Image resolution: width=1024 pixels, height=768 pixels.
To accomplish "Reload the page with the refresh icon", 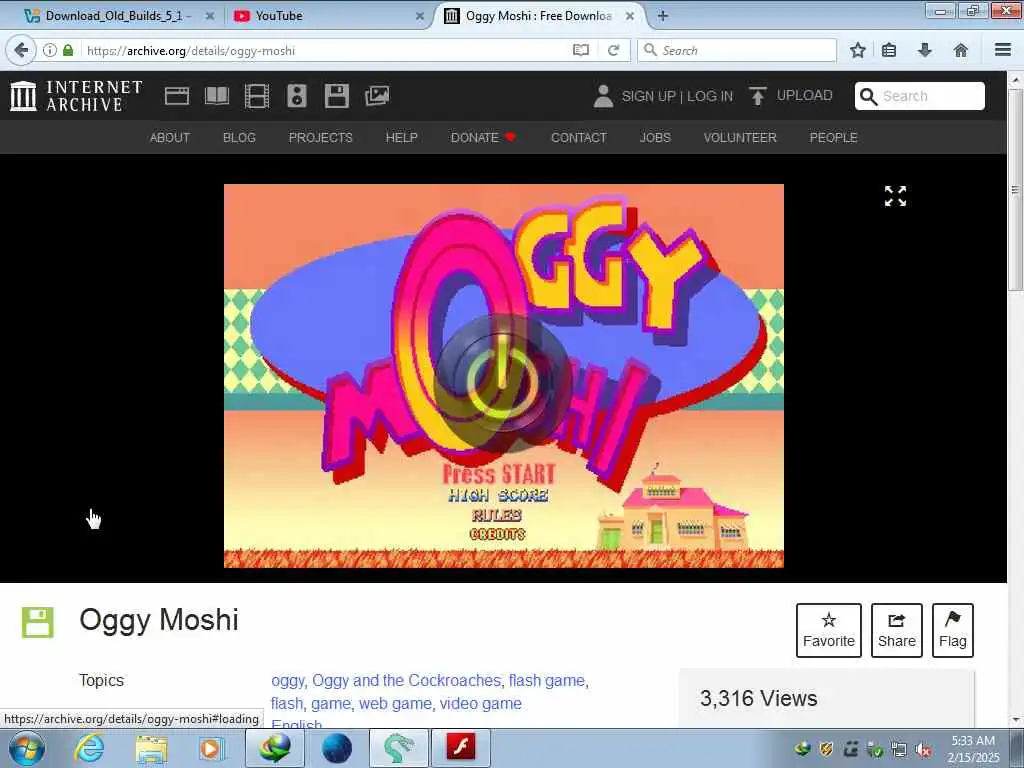I will (613, 50).
